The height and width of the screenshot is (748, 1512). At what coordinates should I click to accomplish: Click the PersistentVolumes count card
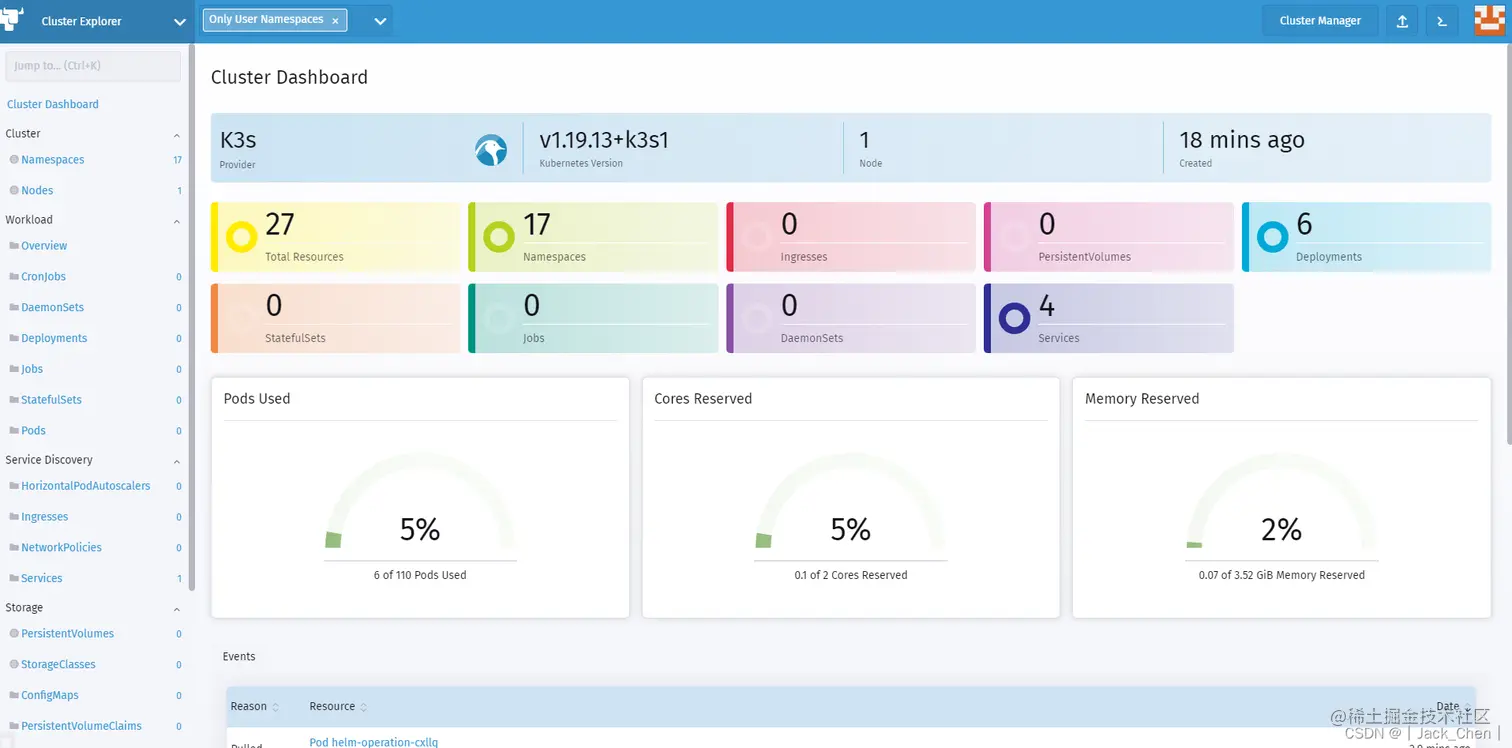[1109, 237]
